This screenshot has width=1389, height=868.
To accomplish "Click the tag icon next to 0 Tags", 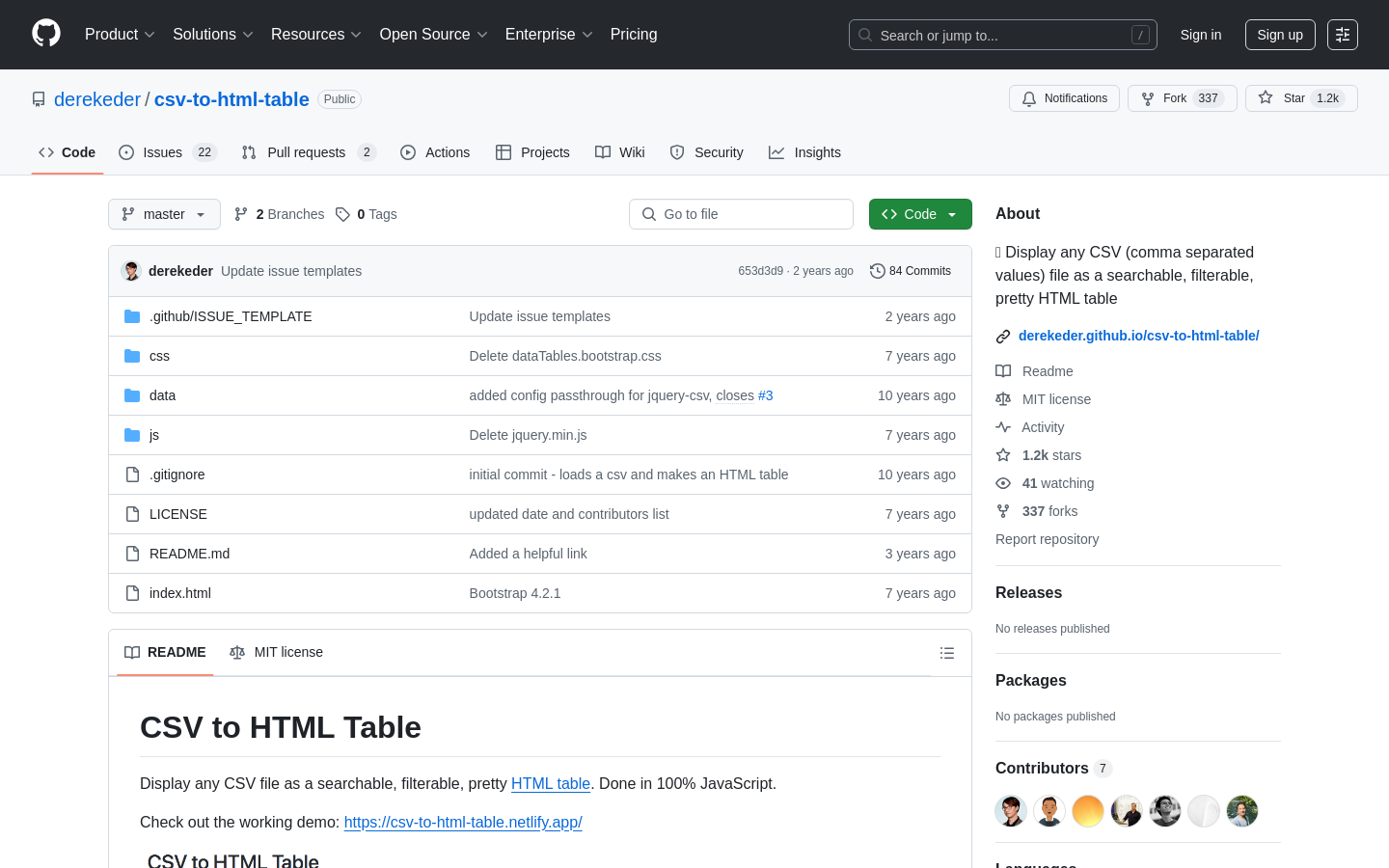I will (x=342, y=214).
